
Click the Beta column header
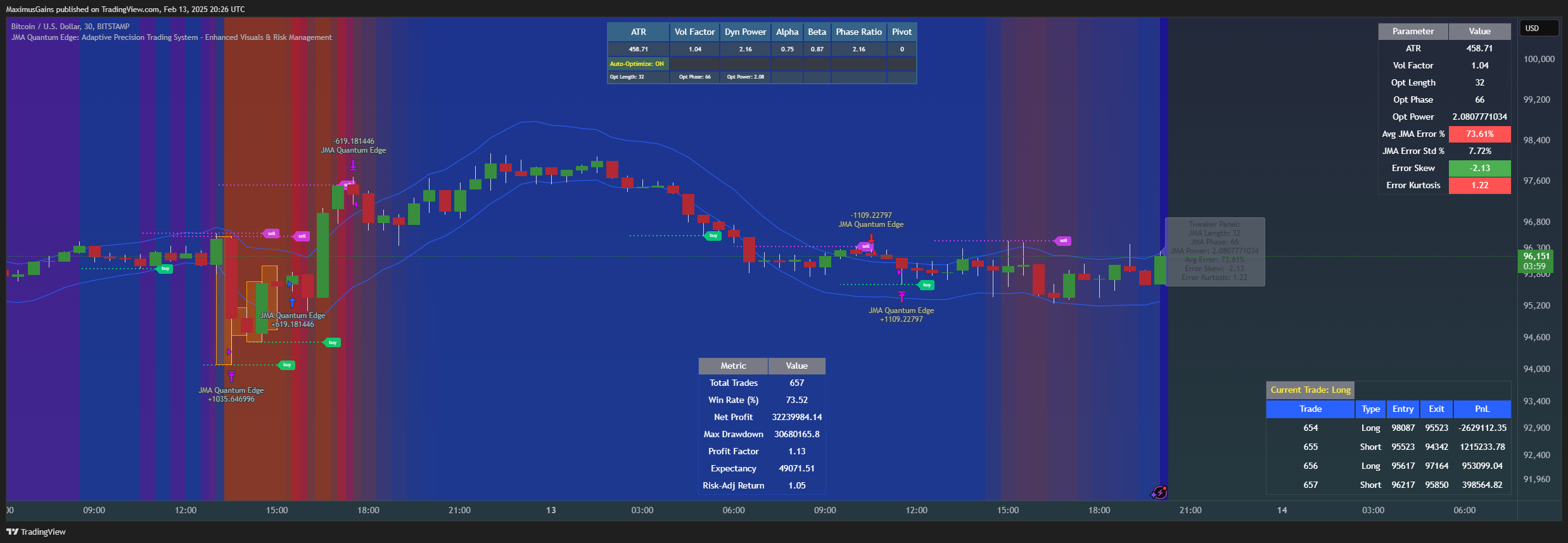(x=817, y=32)
